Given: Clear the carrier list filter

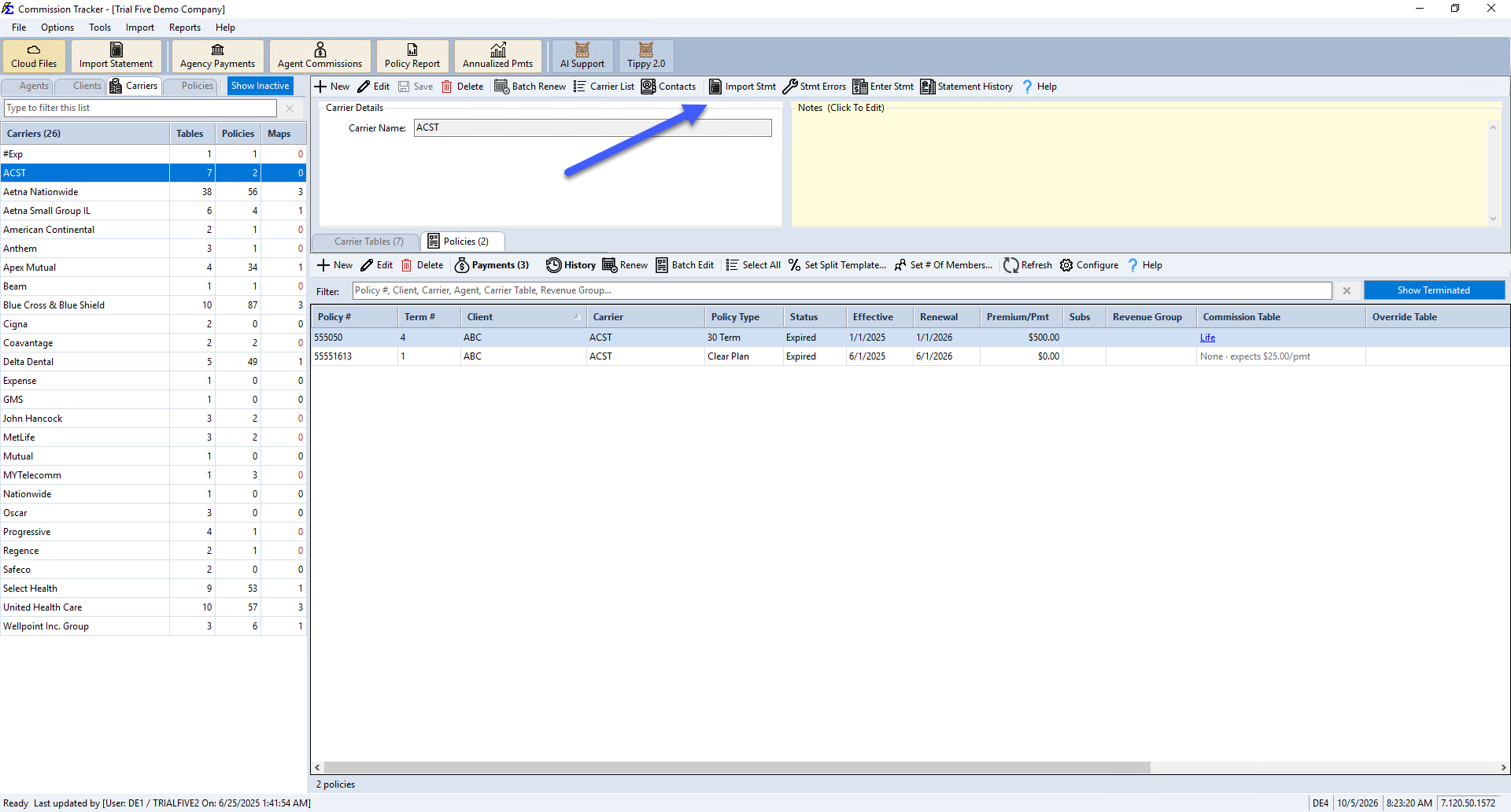Looking at the screenshot, I should pos(290,109).
